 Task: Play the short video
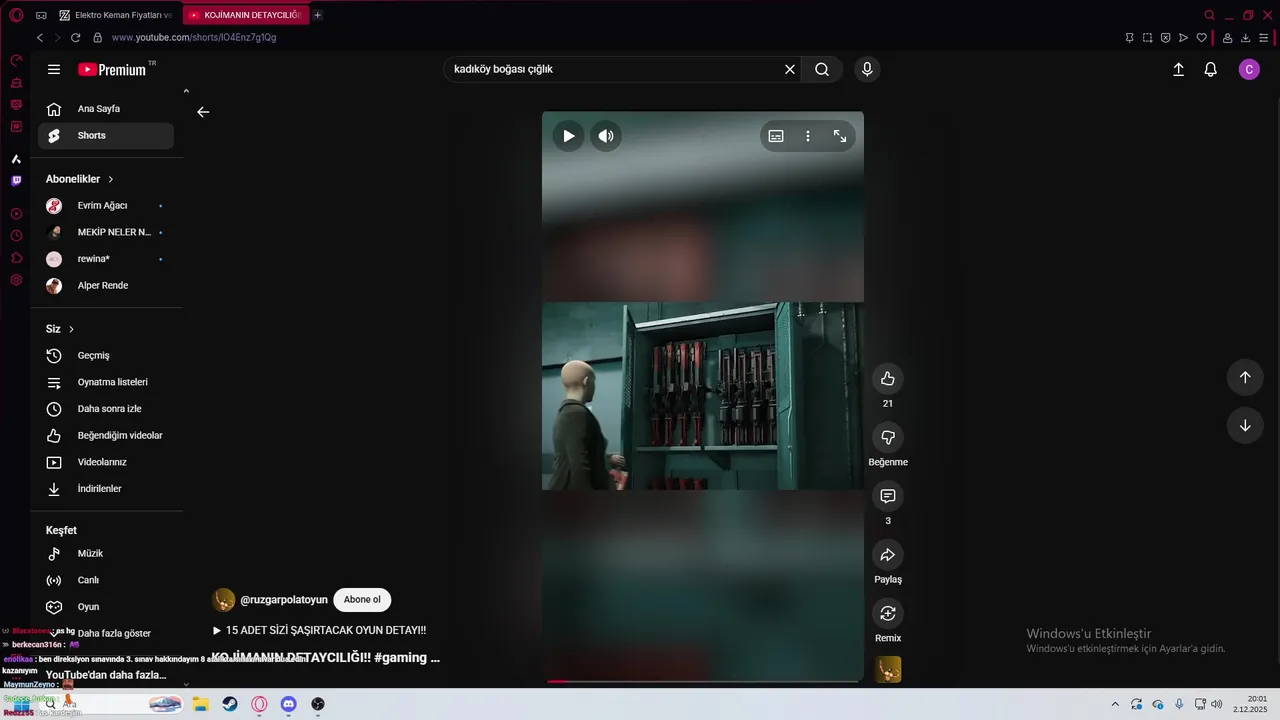click(568, 136)
